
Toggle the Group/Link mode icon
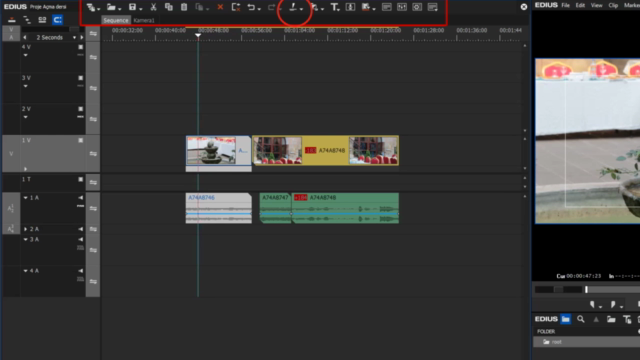(42, 20)
